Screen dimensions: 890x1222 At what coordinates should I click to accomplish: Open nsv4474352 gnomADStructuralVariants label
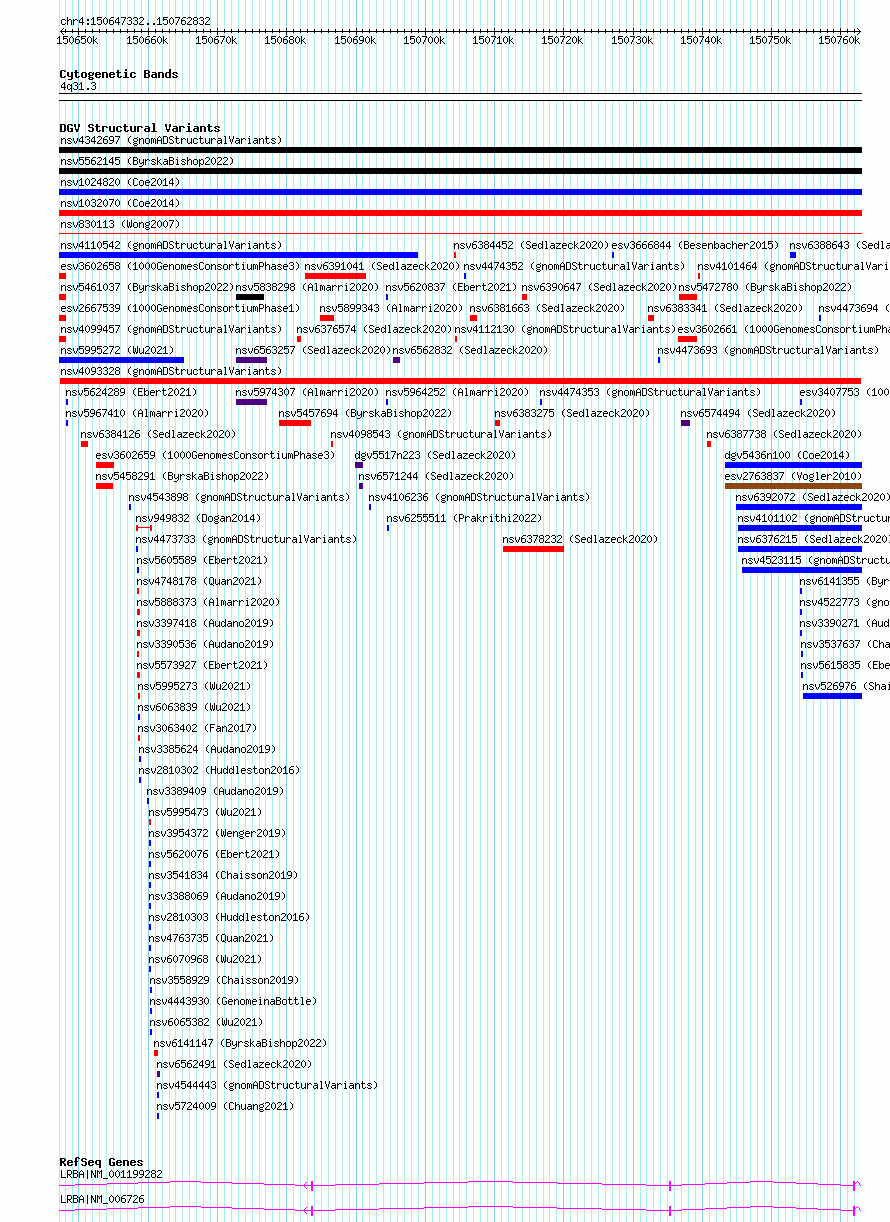pos(574,266)
